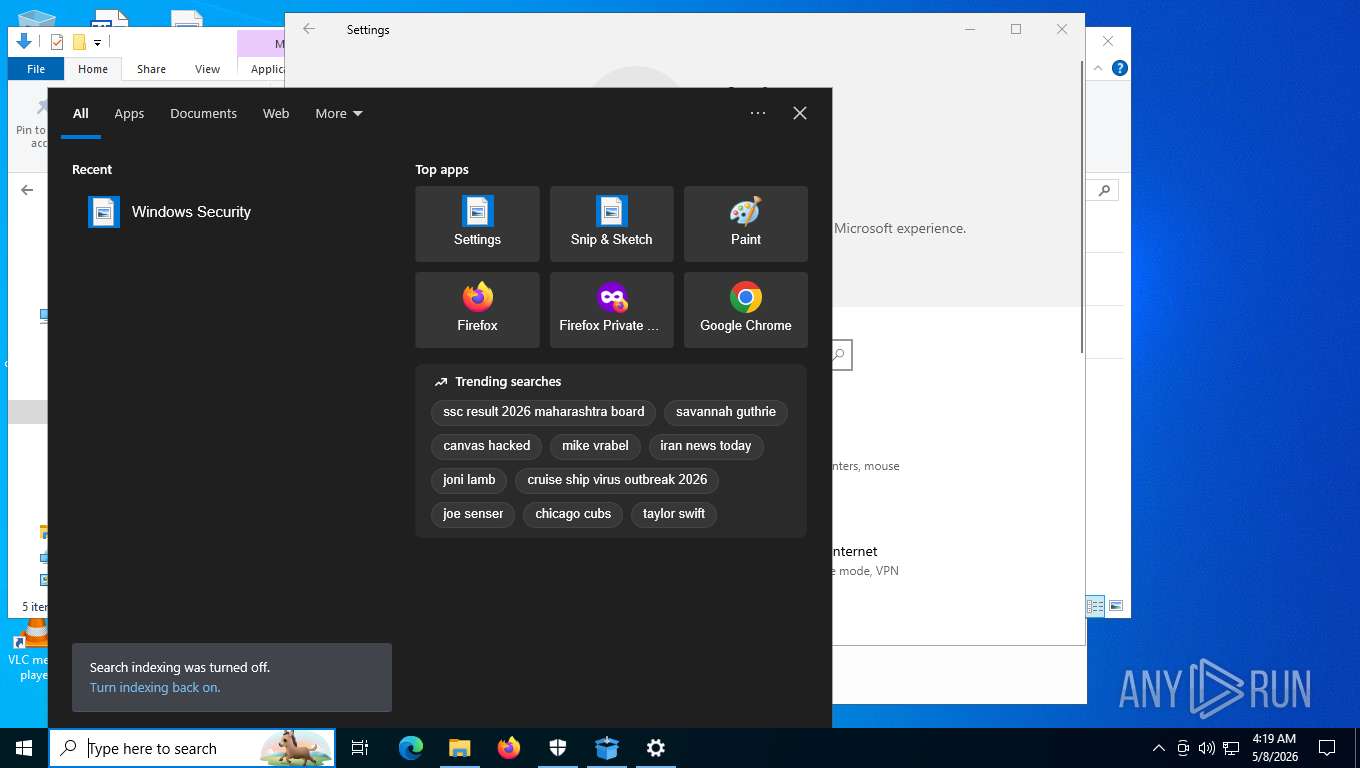The width and height of the screenshot is (1360, 768).
Task: Click the taskbar search input box
Action: tap(192, 748)
